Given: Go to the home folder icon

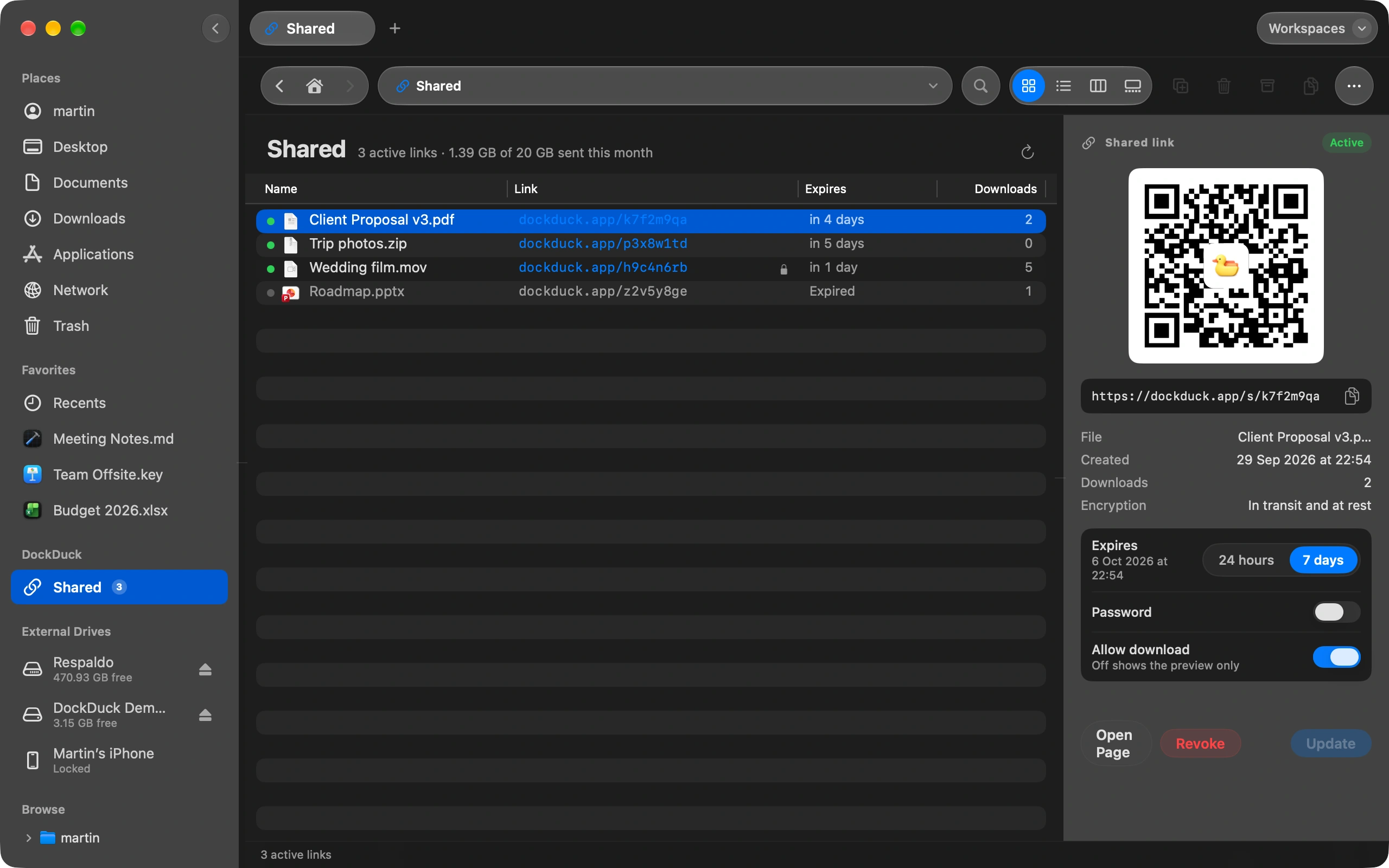Looking at the screenshot, I should point(314,86).
